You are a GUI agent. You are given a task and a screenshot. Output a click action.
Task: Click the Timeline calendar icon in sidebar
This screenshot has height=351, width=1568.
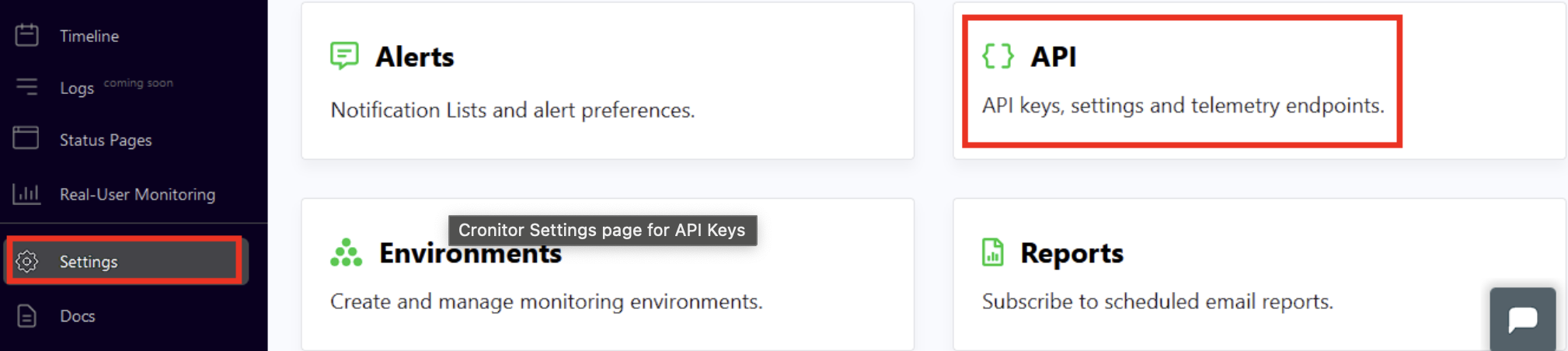point(26,35)
